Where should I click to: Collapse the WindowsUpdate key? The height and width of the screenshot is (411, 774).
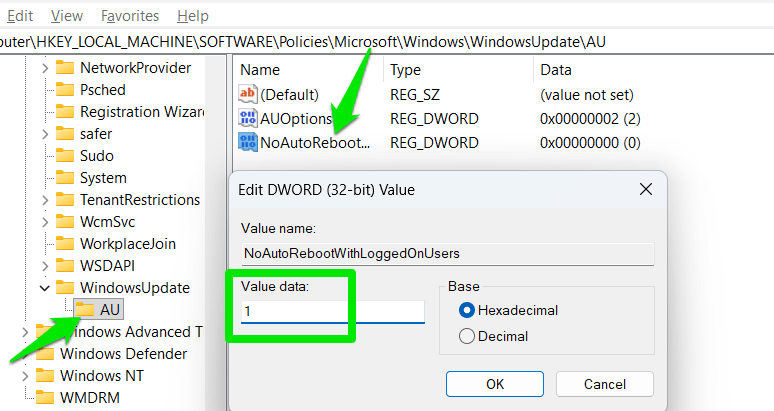coord(45,288)
